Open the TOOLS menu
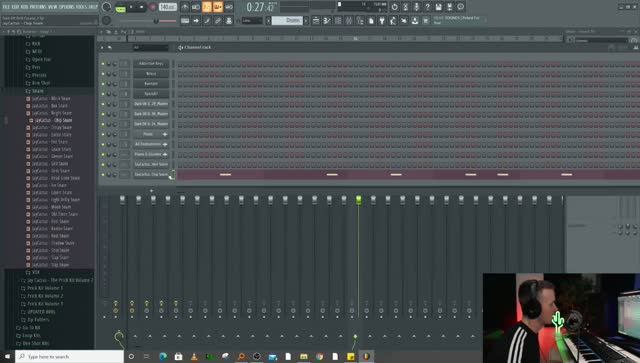 click(82, 7)
